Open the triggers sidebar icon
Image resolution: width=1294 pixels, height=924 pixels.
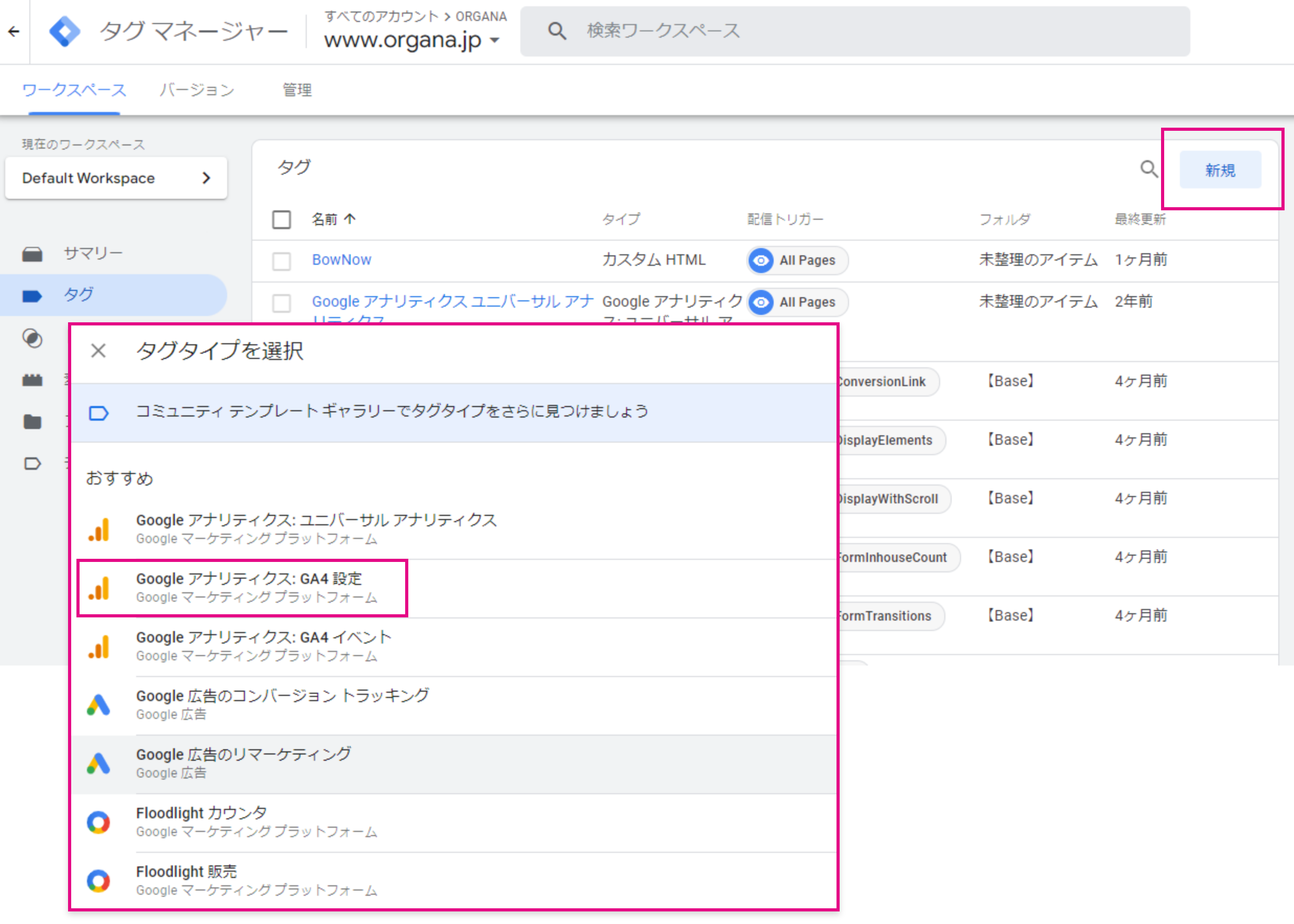click(32, 339)
